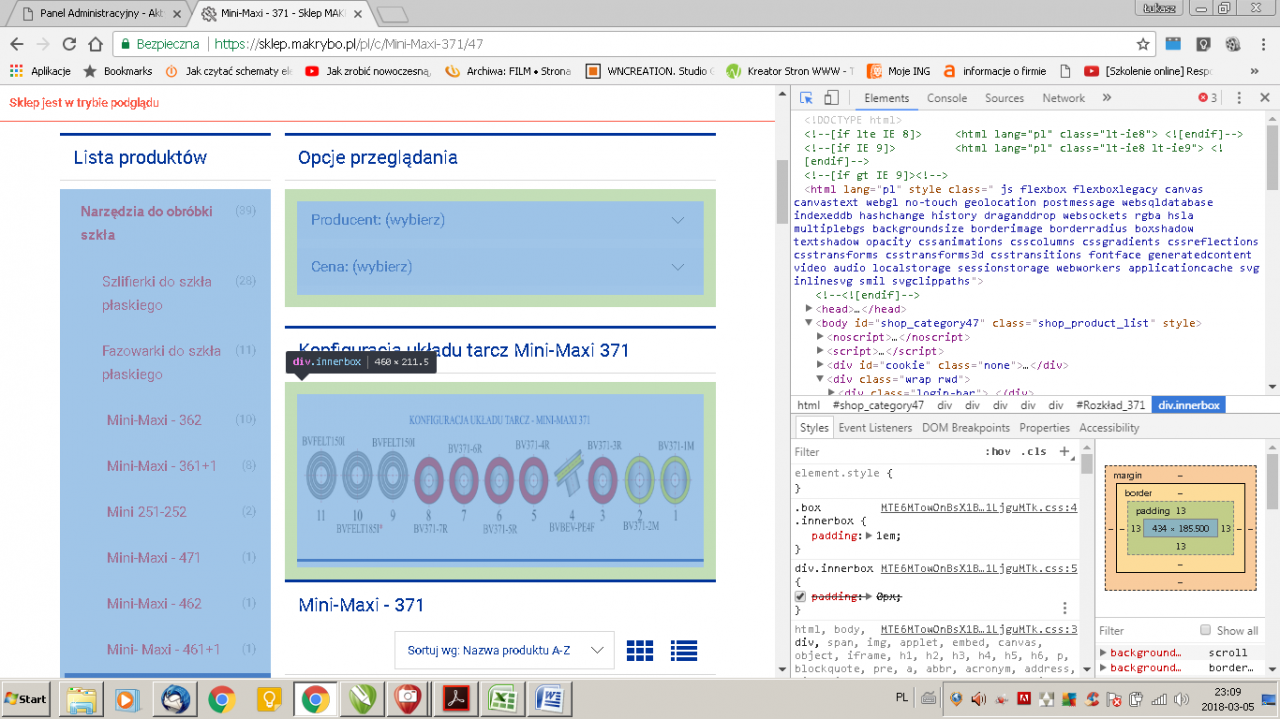Open the browser home page
The image size is (1280, 719).
pyautogui.click(x=95, y=44)
